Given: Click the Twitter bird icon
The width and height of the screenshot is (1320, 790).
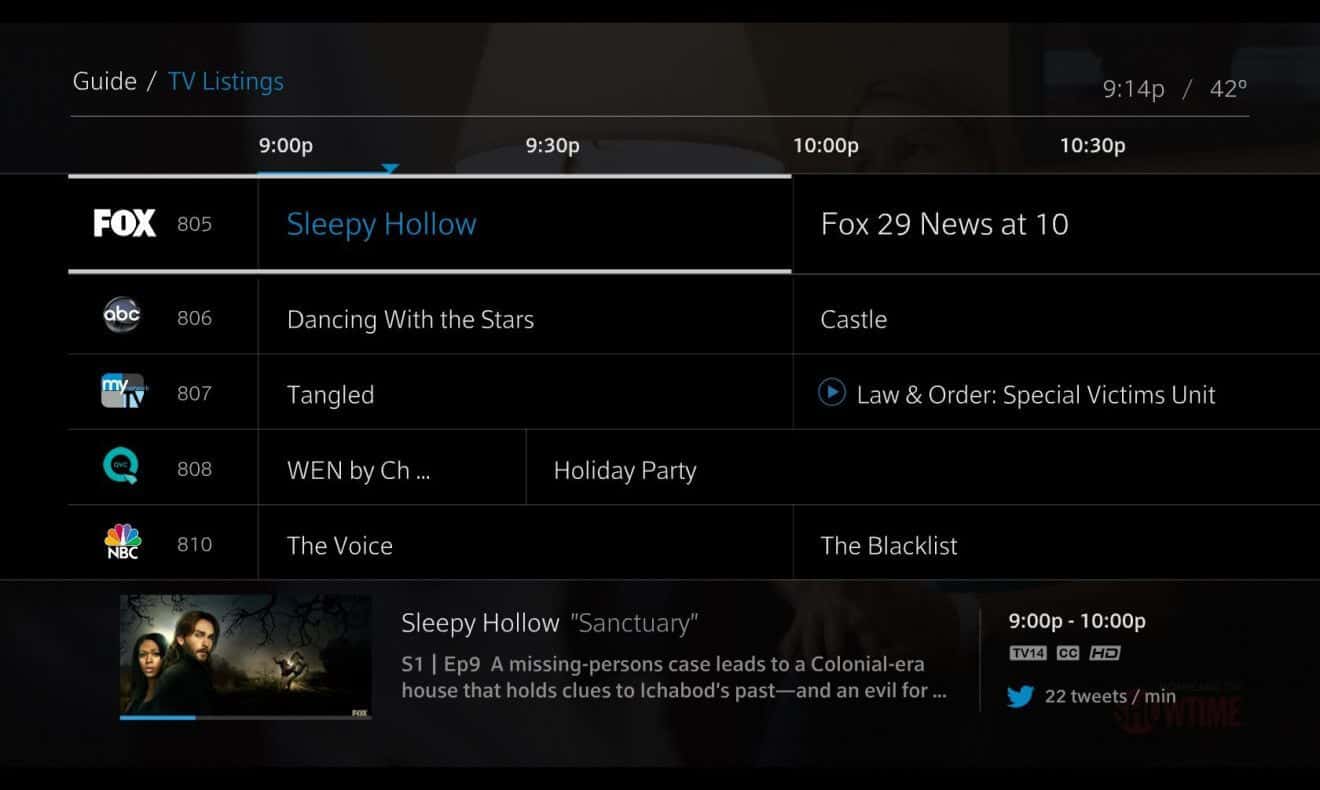Looking at the screenshot, I should click(x=1020, y=696).
